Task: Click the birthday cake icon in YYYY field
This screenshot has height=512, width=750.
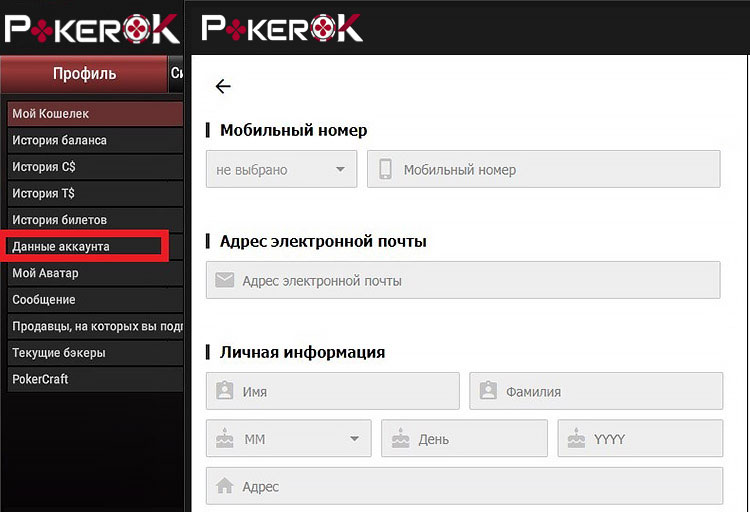Action: point(576,438)
